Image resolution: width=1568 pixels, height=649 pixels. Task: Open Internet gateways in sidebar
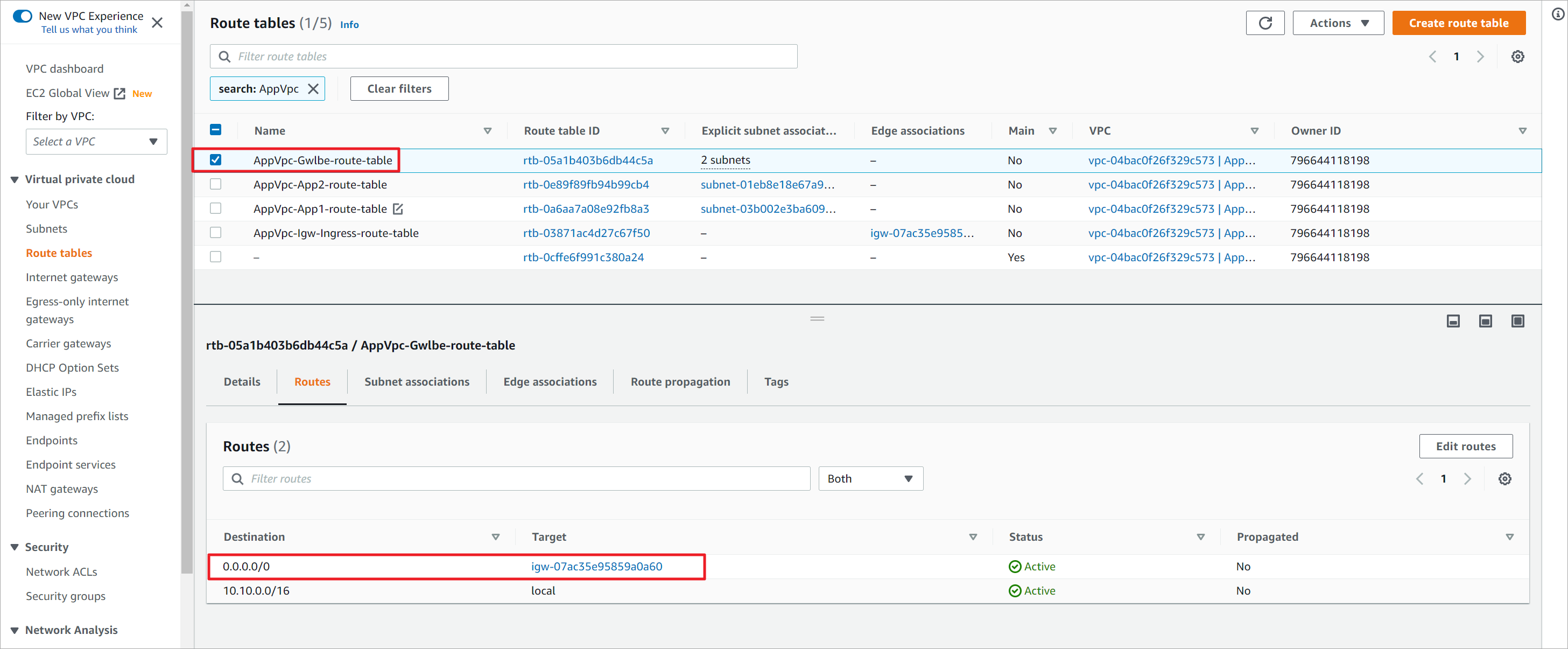pos(72,277)
